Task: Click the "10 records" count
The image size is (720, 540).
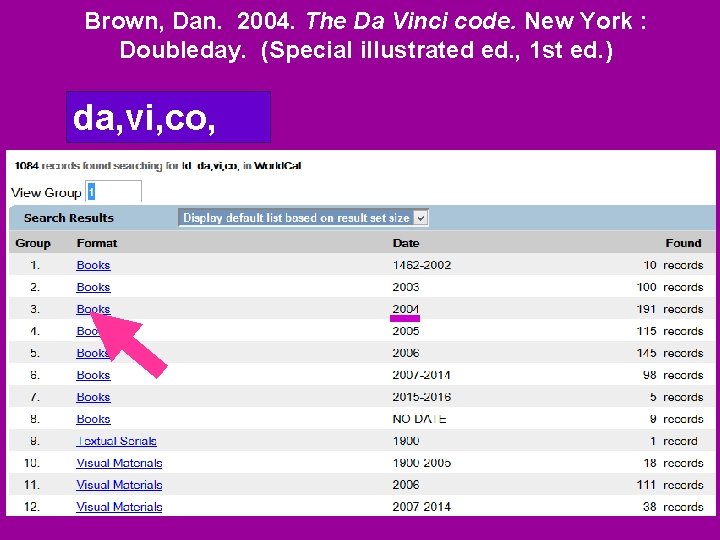Action: coord(673,265)
